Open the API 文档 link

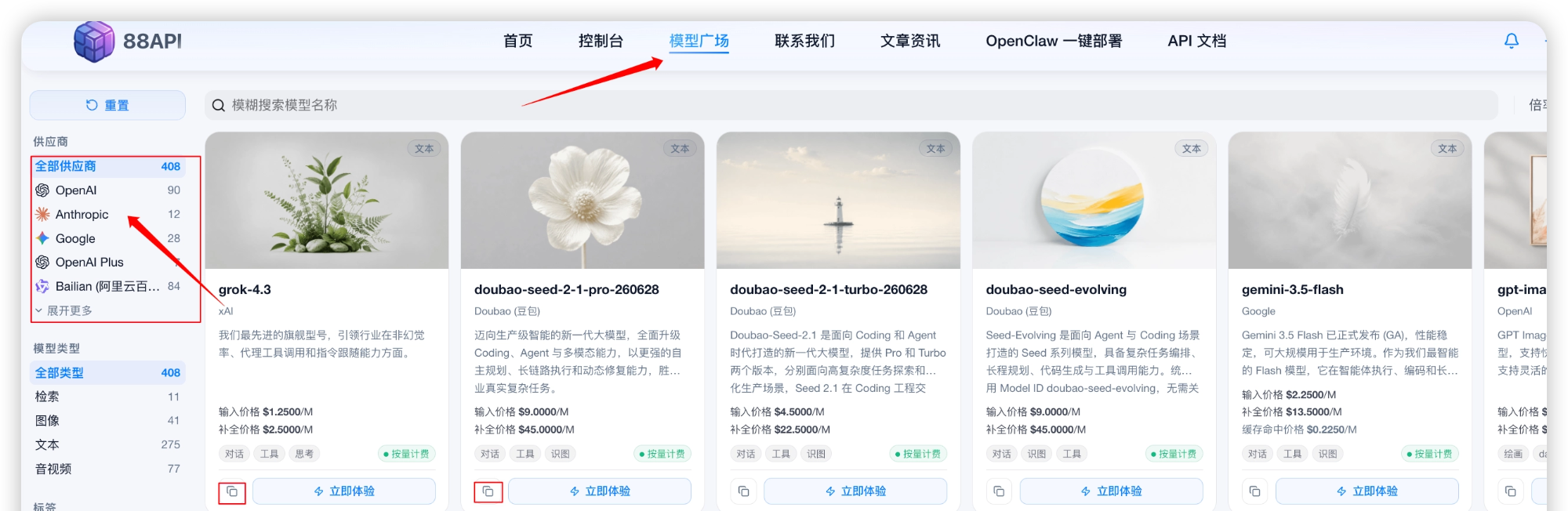click(x=1197, y=41)
